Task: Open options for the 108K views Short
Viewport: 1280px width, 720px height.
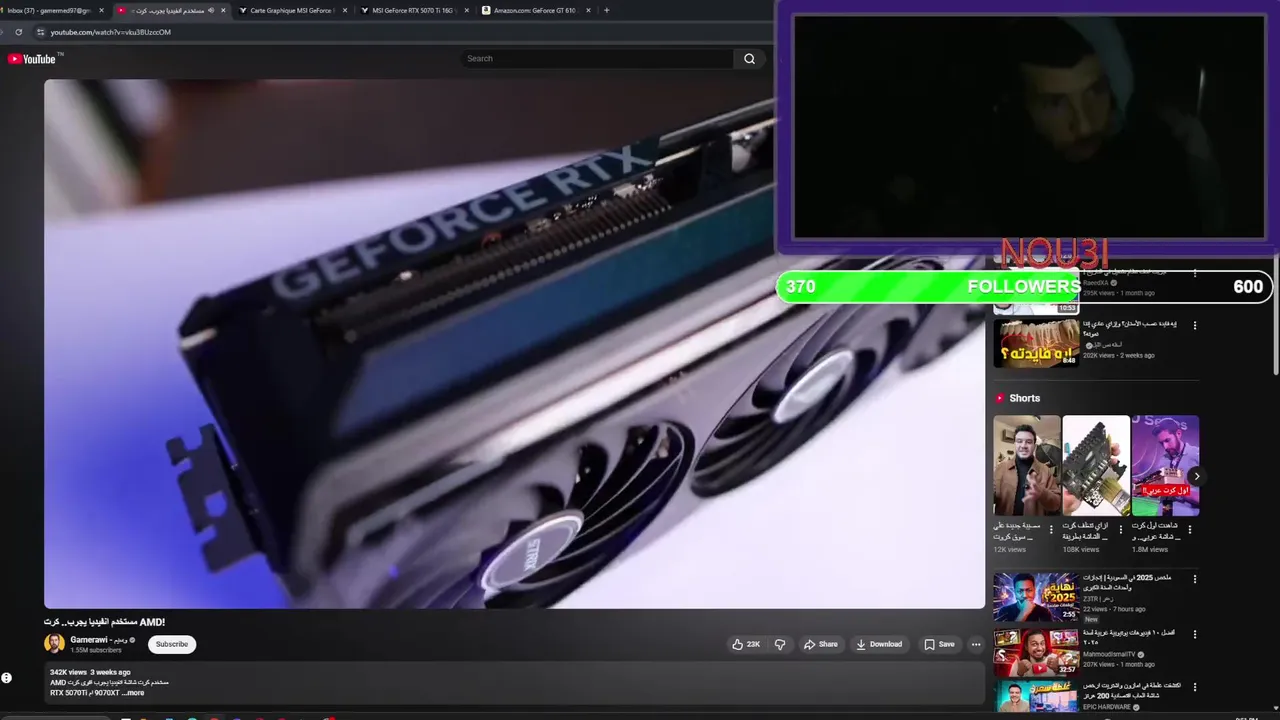Action: pos(1120,530)
